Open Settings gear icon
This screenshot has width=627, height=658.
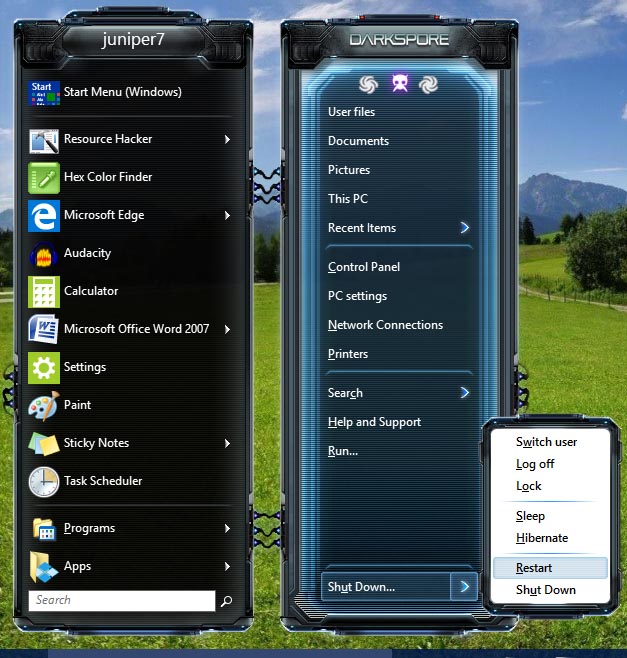[x=44, y=367]
